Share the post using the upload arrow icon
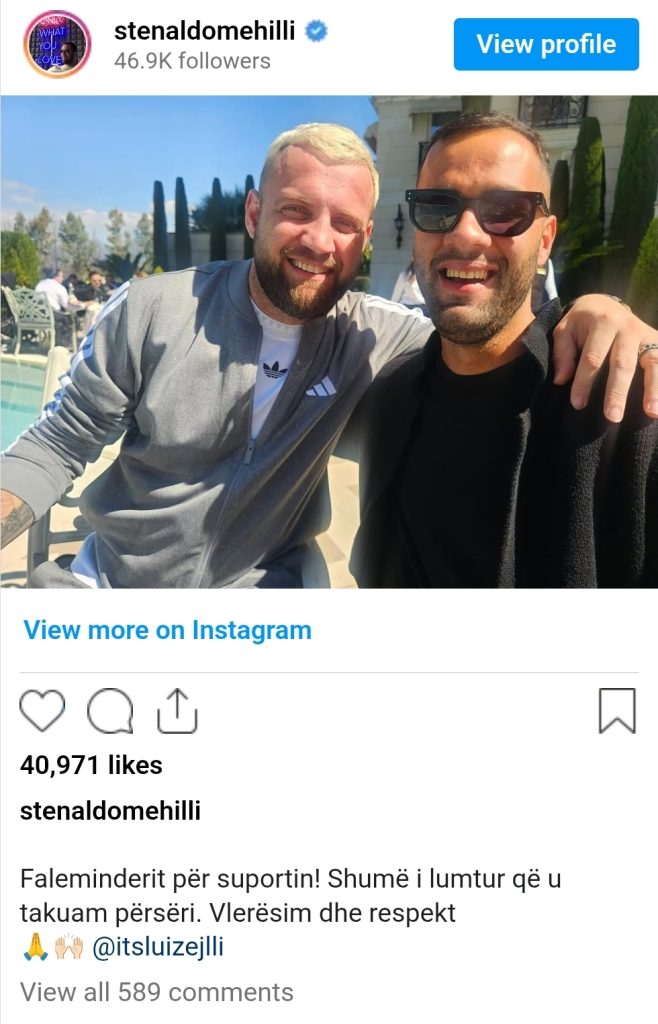 click(177, 711)
